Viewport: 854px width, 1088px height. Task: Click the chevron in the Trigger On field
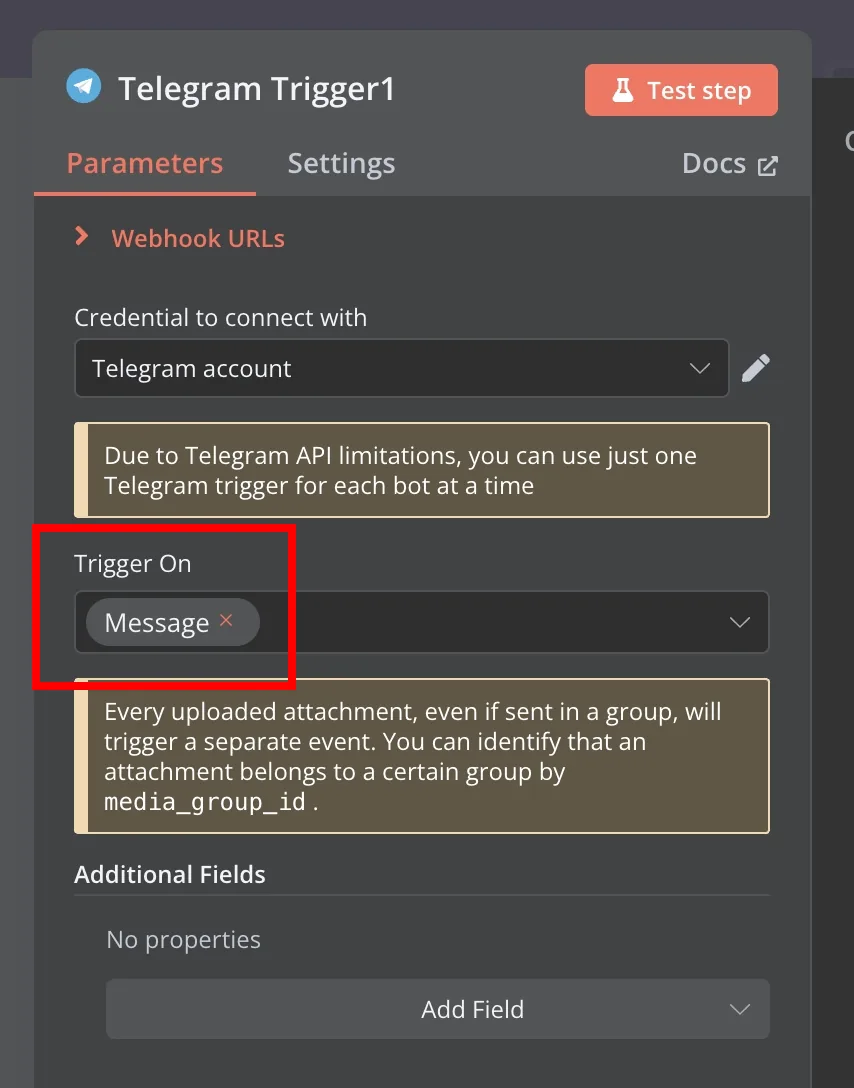coord(740,622)
